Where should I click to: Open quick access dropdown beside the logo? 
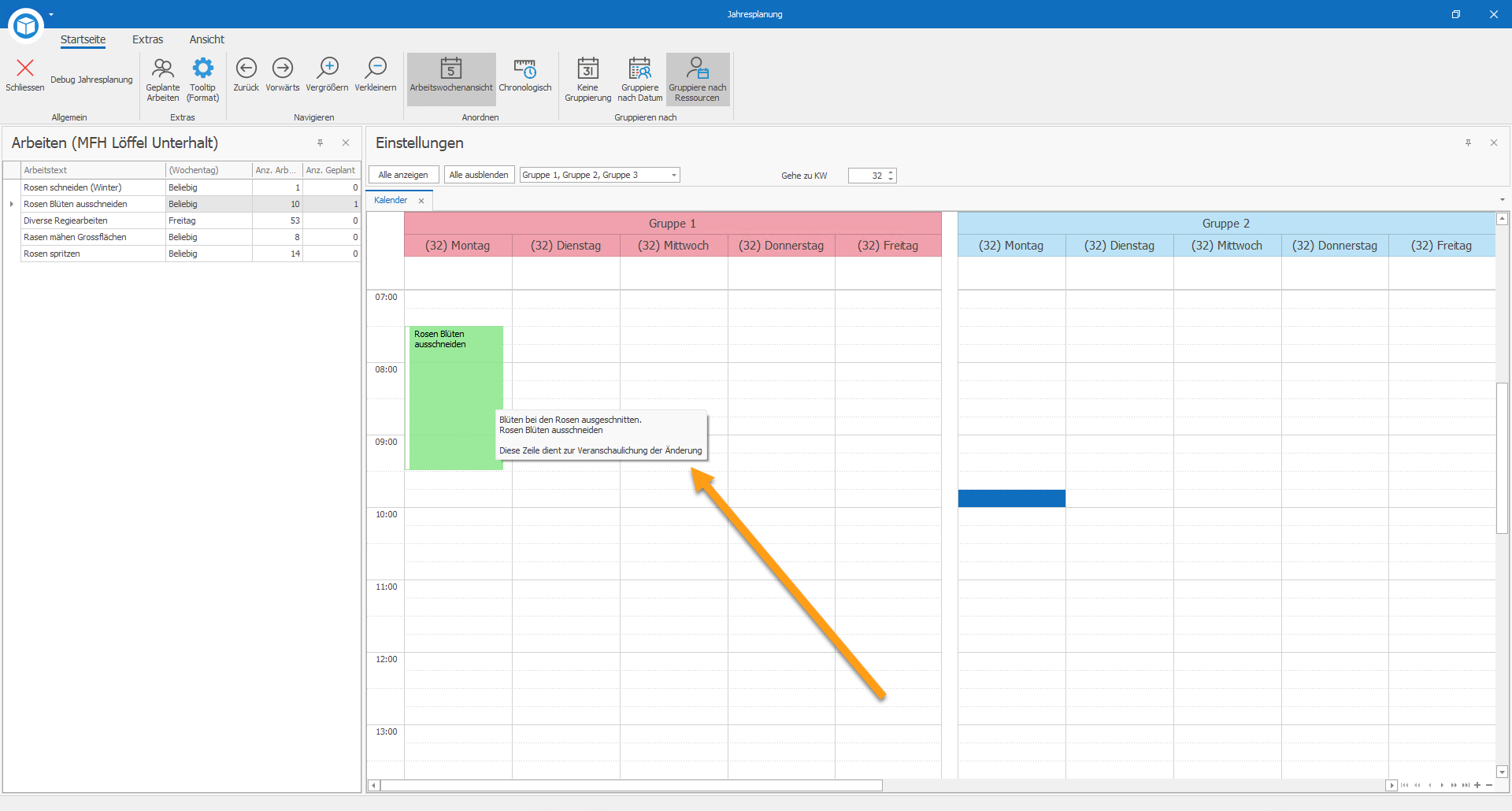[51, 14]
